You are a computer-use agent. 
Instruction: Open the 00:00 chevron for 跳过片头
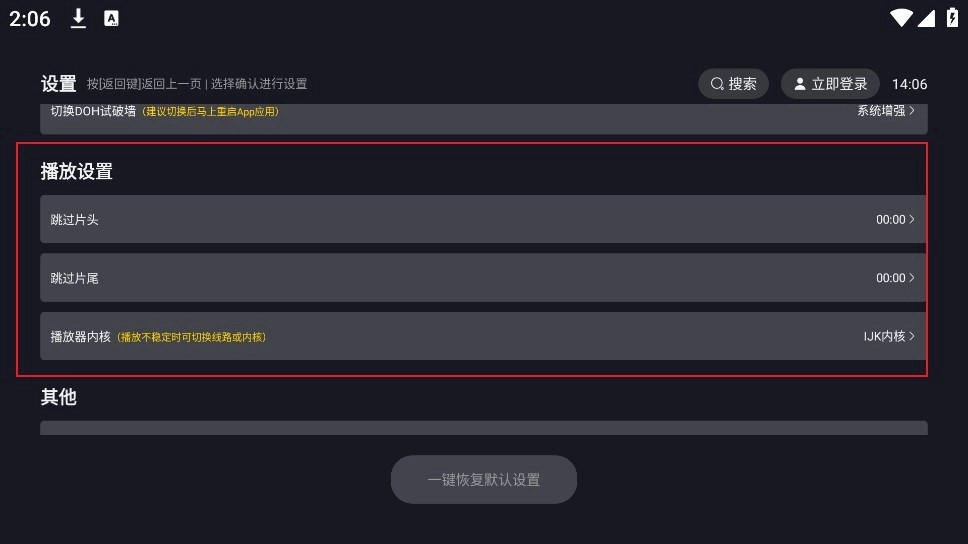coord(912,219)
